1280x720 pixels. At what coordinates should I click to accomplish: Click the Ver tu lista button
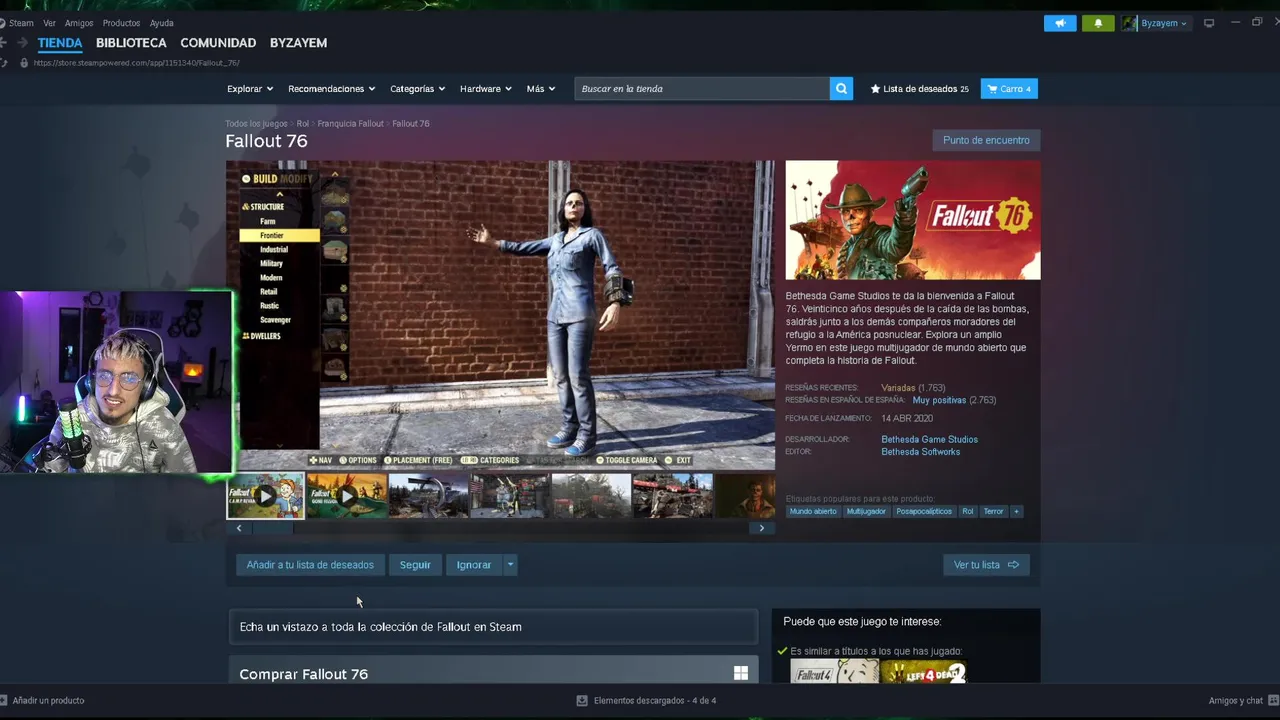(986, 565)
